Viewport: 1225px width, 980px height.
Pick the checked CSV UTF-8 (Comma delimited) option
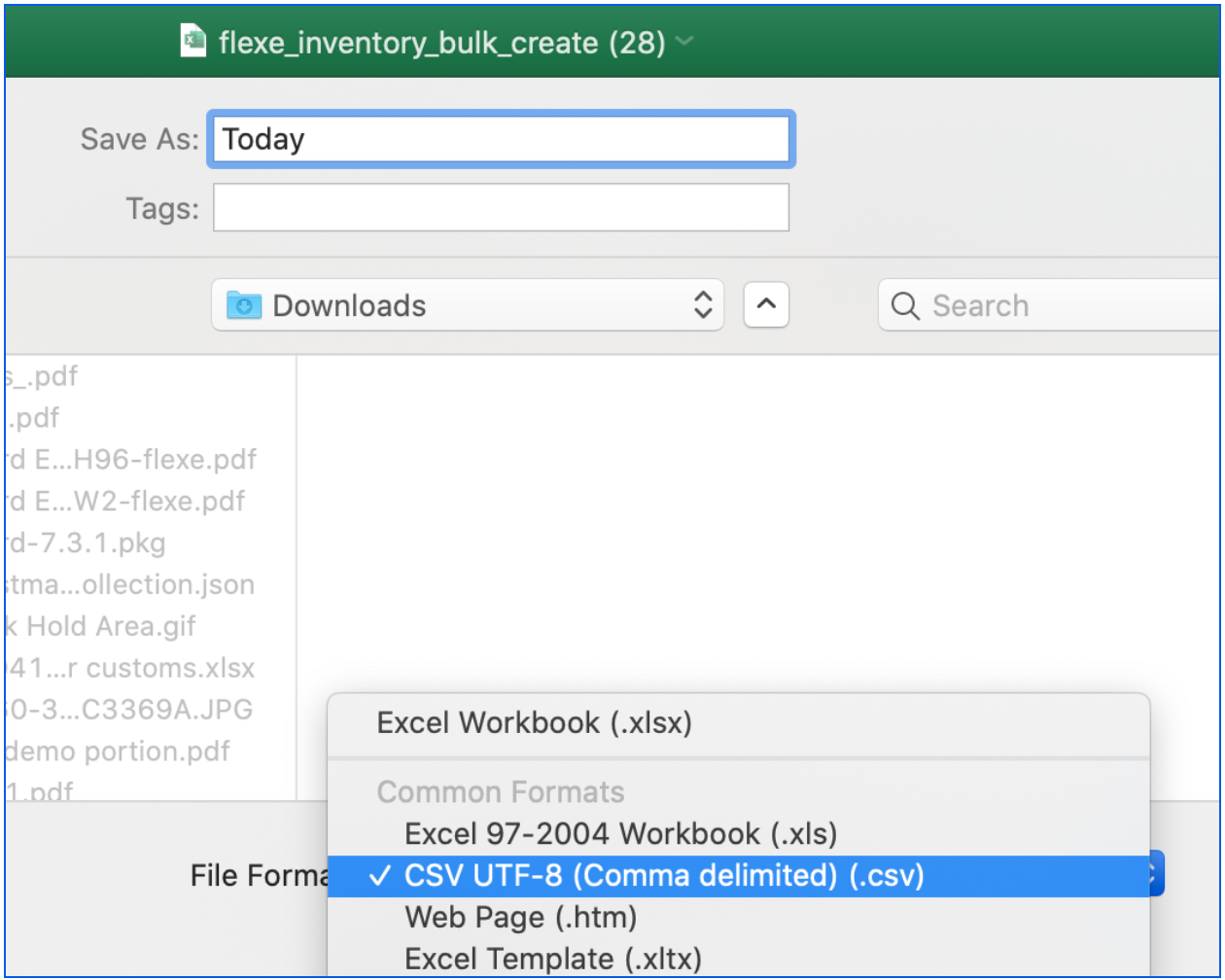(x=663, y=876)
